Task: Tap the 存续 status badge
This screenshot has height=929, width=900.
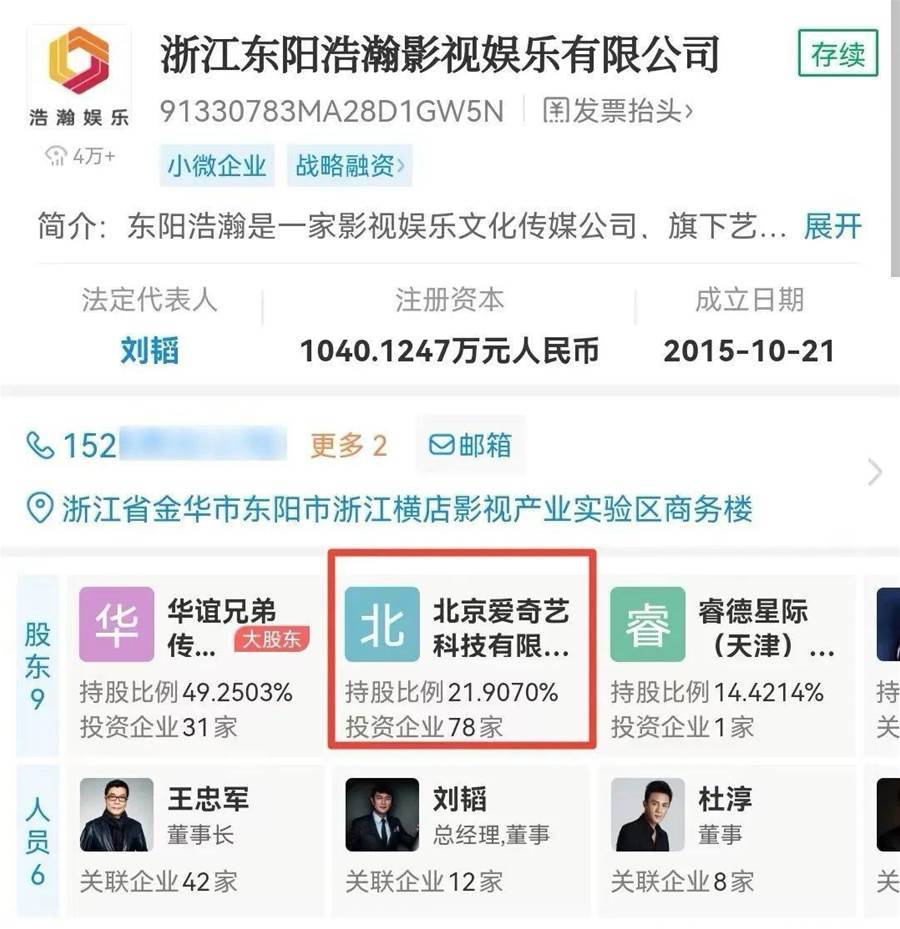Action: [x=838, y=54]
